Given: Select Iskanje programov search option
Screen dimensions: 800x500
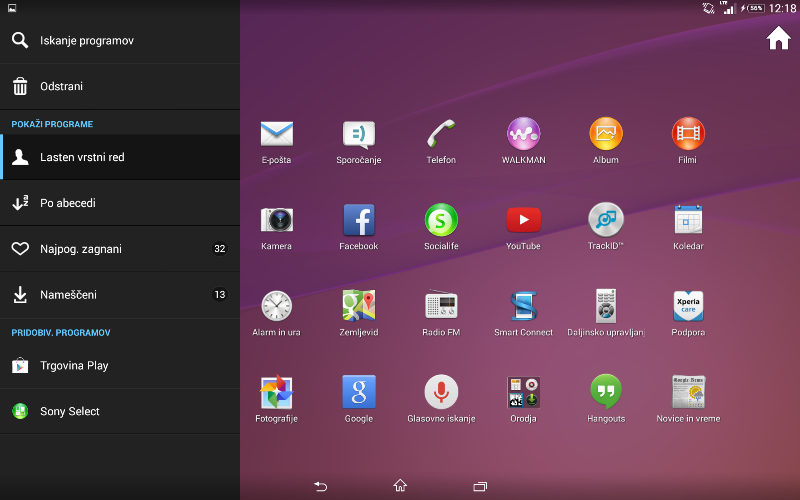Looking at the screenshot, I should pyautogui.click(x=120, y=40).
